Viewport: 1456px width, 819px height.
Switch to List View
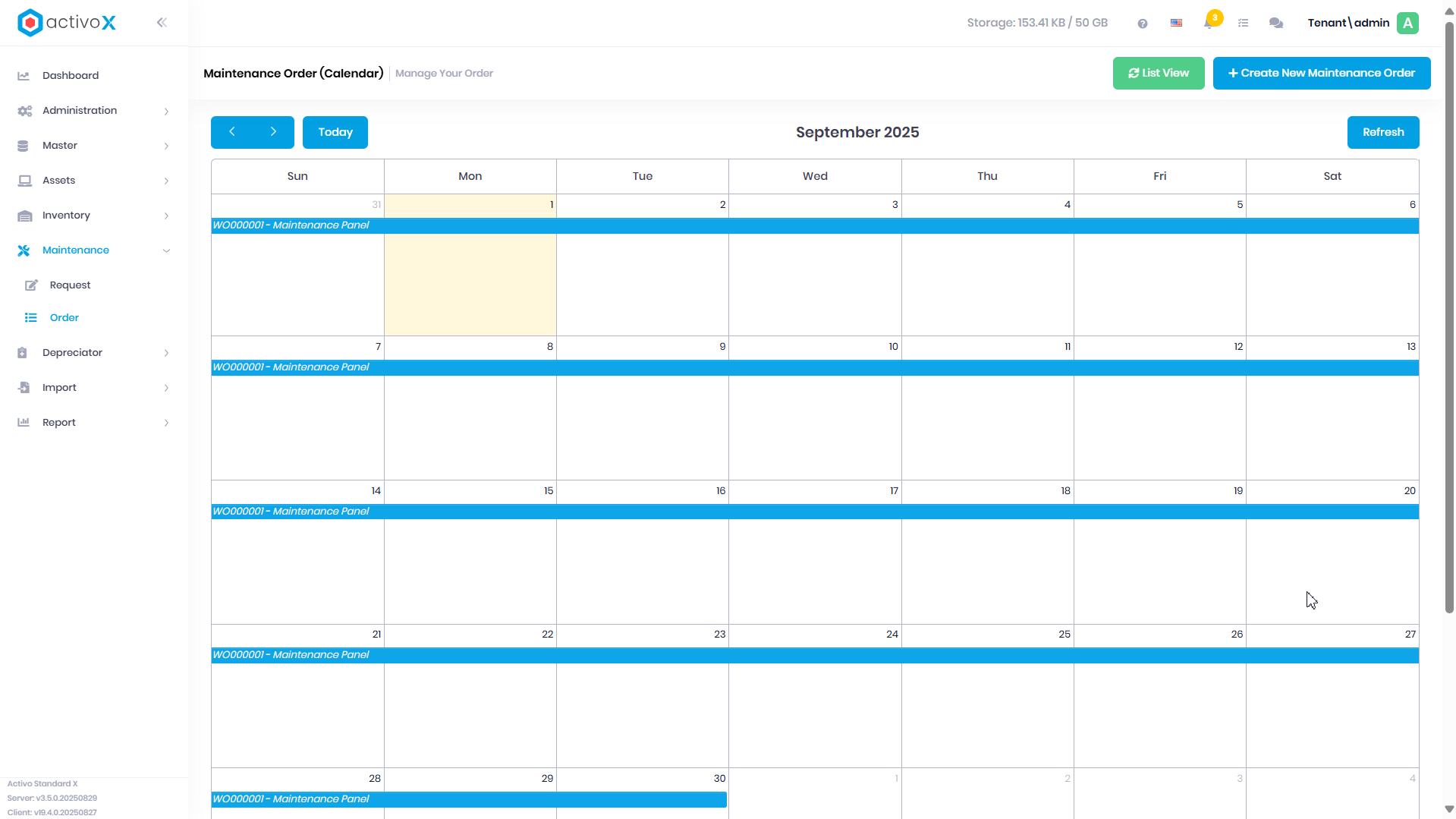tap(1159, 74)
